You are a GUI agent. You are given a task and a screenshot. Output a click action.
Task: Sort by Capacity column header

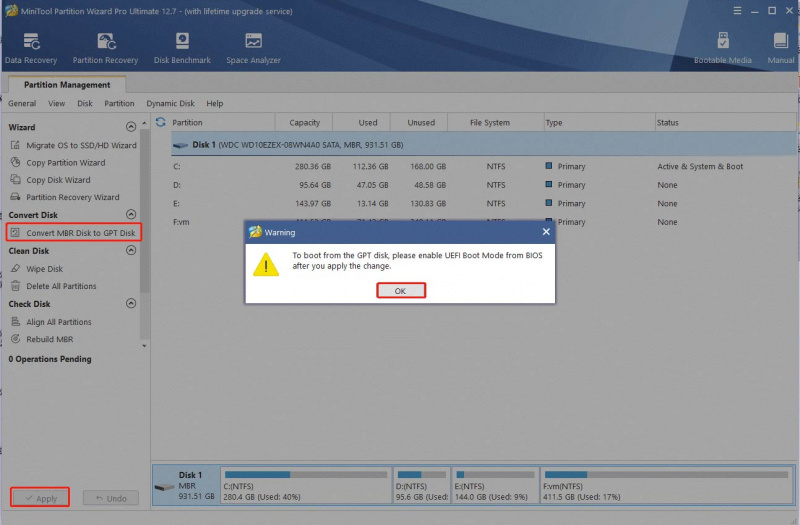pos(304,122)
